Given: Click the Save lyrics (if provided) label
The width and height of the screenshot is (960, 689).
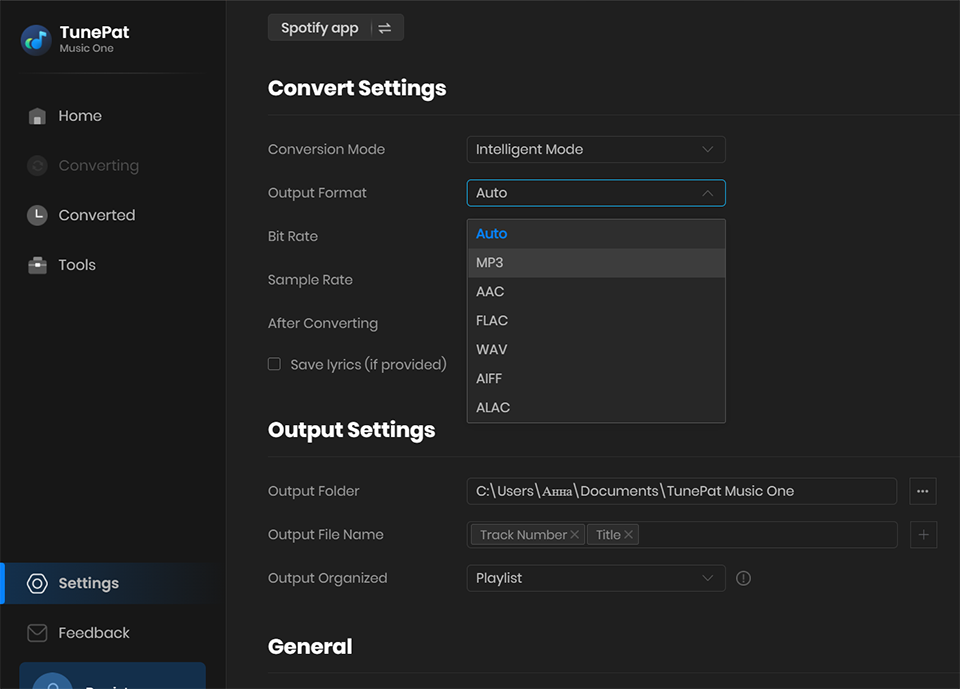Looking at the screenshot, I should pyautogui.click(x=368, y=365).
